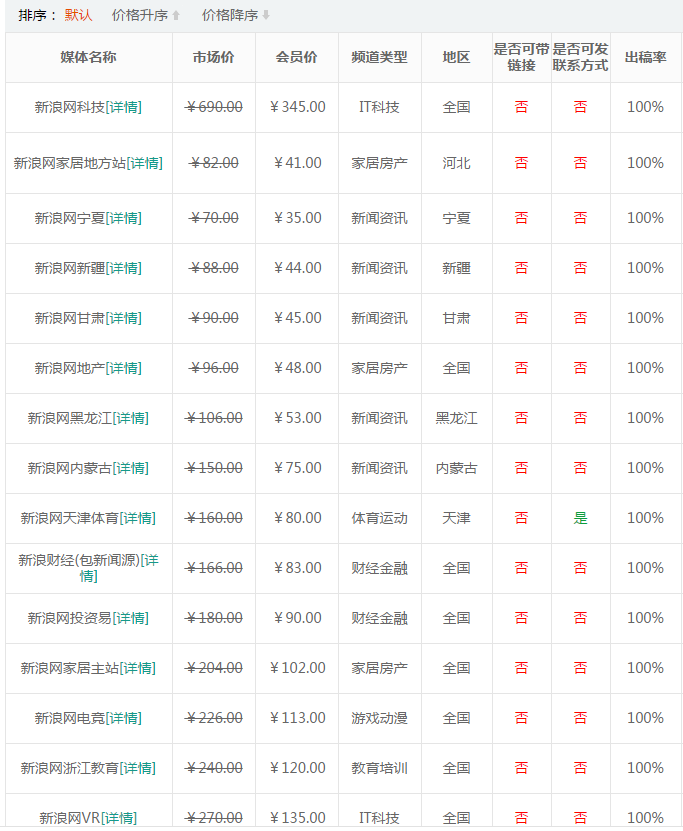Open details for 新浪网天津体育
683x831 pixels.
coord(138,518)
